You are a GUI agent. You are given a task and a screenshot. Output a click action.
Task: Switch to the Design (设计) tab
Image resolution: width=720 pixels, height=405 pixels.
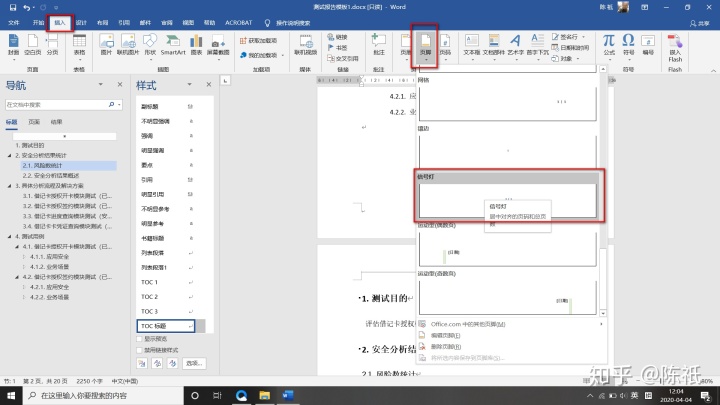click(81, 22)
